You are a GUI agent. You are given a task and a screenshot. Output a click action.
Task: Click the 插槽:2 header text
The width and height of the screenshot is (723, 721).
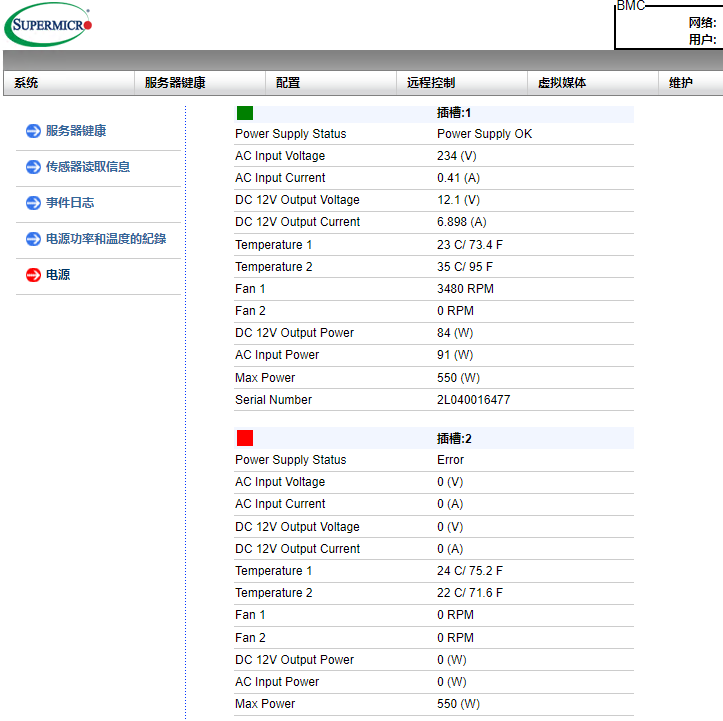454,438
